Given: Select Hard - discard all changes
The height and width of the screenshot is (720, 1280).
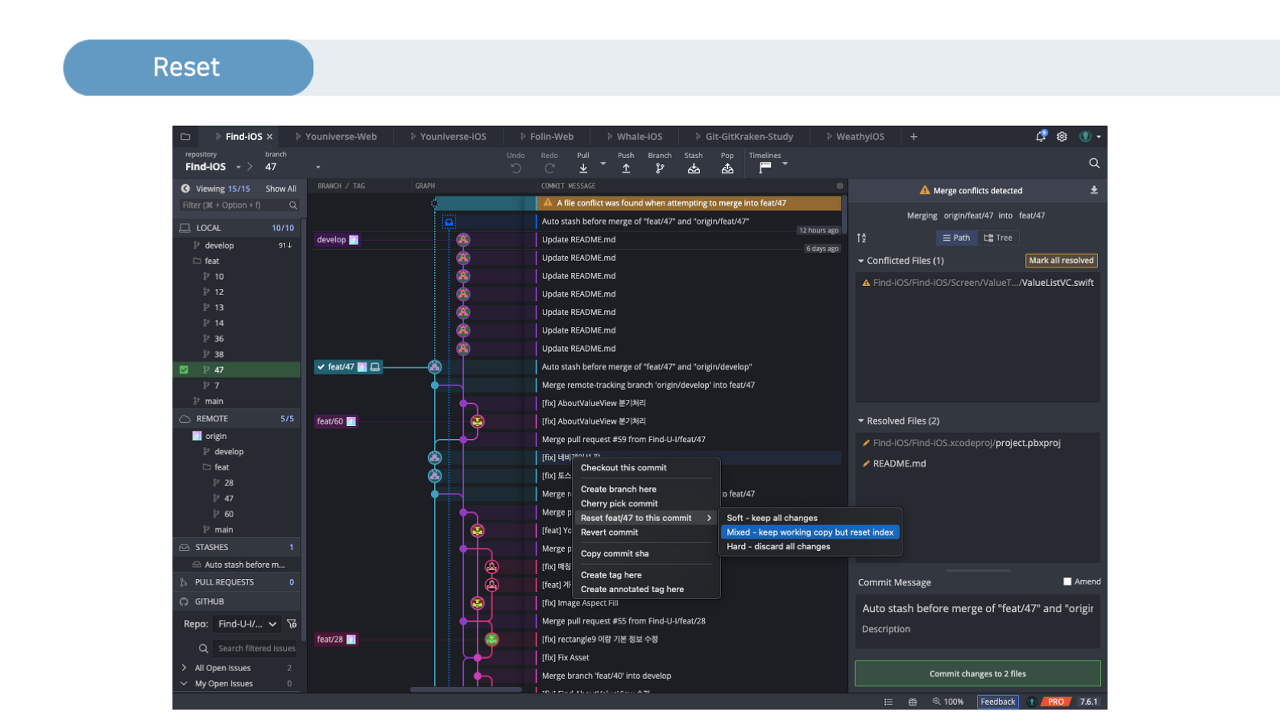Looking at the screenshot, I should pyautogui.click(x=779, y=547).
